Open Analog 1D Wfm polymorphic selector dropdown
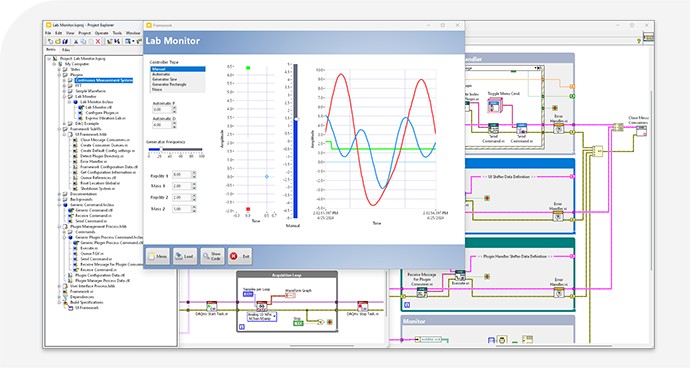Screen dimensions: 690x368 tap(275, 316)
